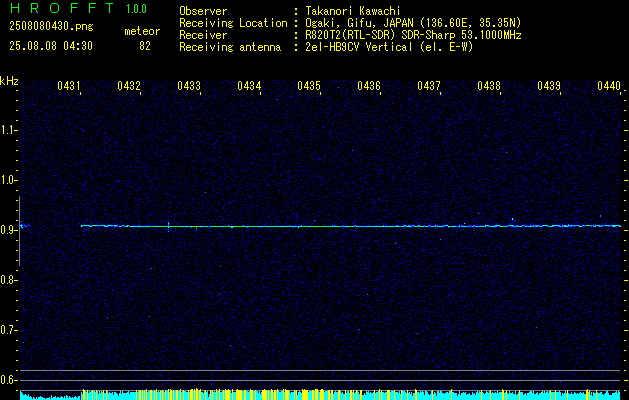Click the 0436 time marker
The height and width of the screenshot is (400, 629).
point(369,86)
